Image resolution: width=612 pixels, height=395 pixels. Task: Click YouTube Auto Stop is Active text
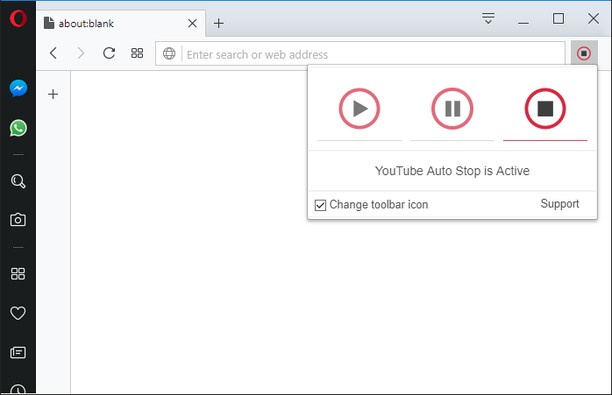click(452, 171)
